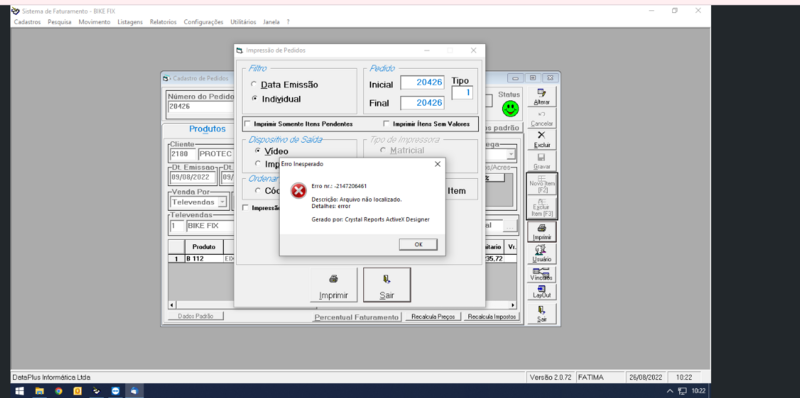Click the Versão 2.0.72 status bar entry
Image resolution: width=800 pixels, height=398 pixels.
(551, 377)
